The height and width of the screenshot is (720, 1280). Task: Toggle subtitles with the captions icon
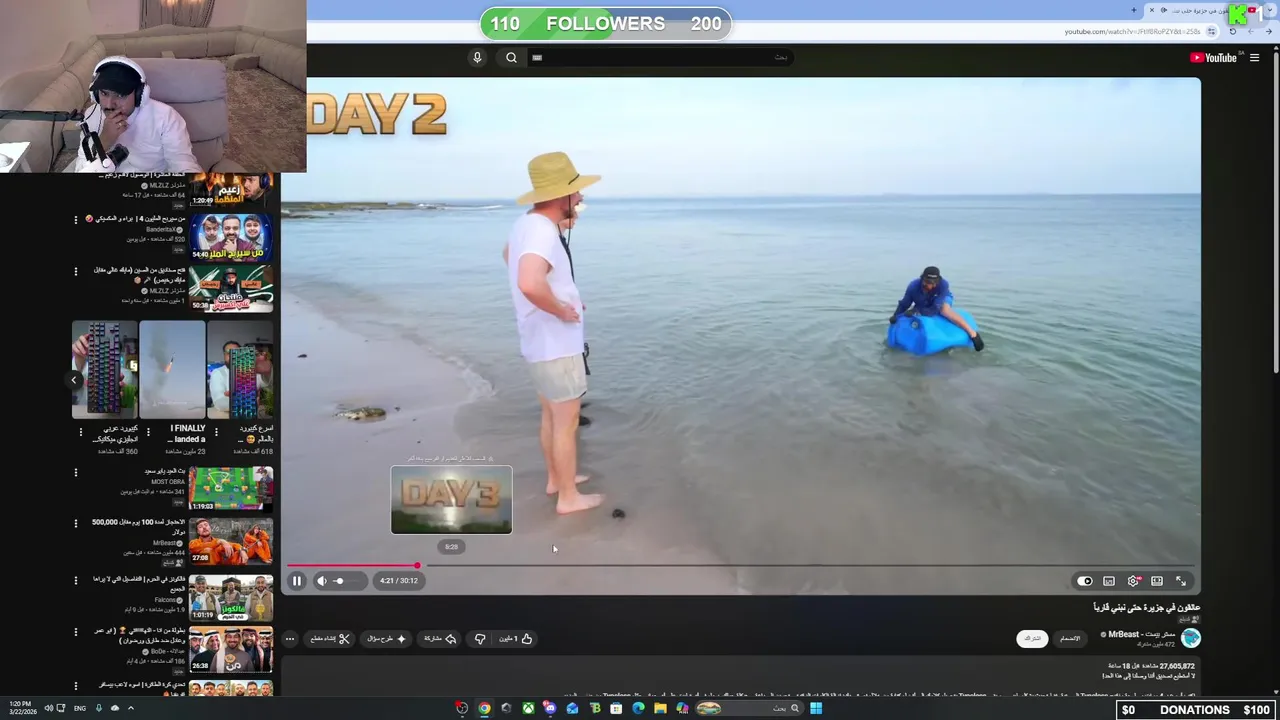coord(1109,581)
